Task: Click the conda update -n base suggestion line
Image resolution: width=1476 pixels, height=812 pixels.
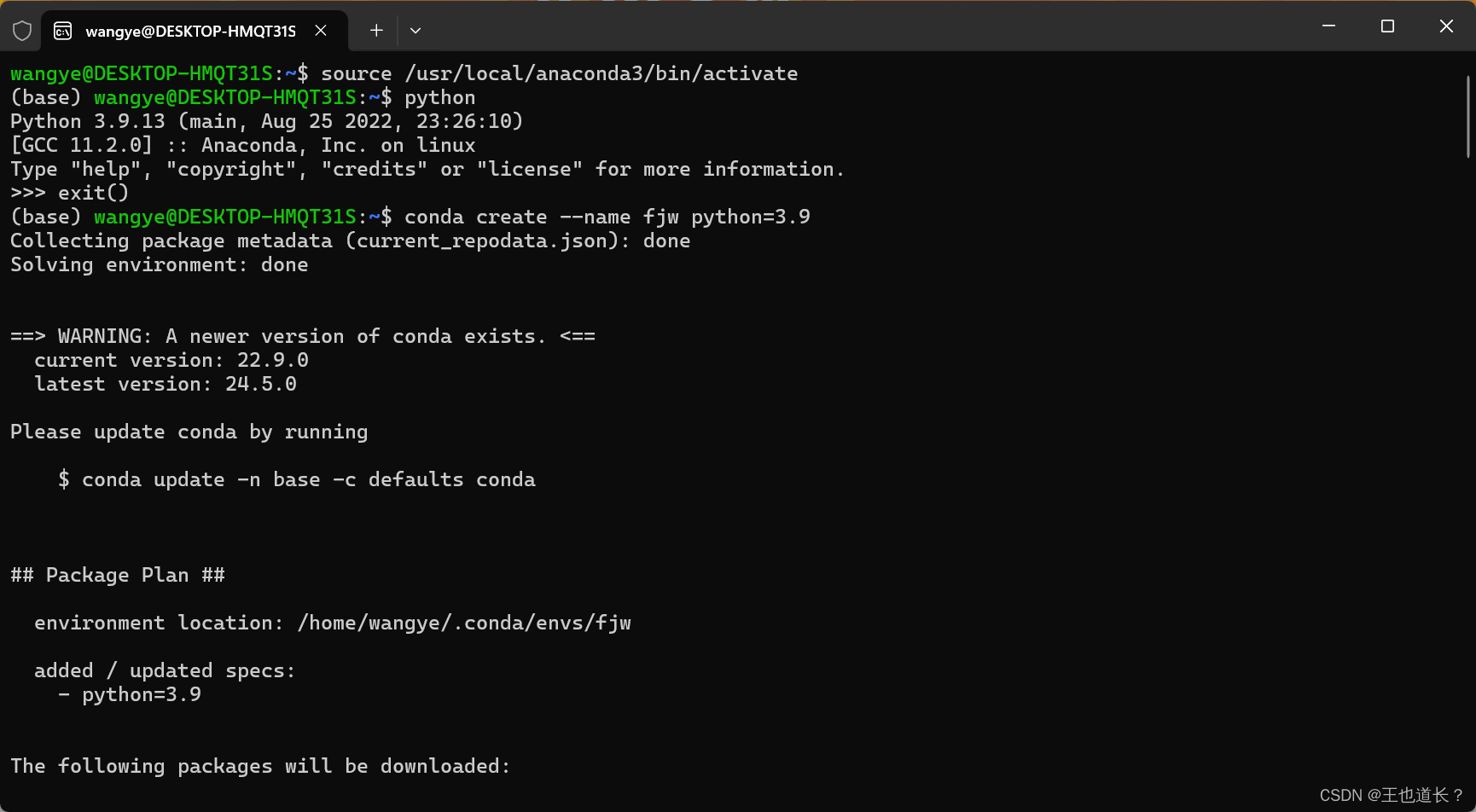Action: pos(297,479)
